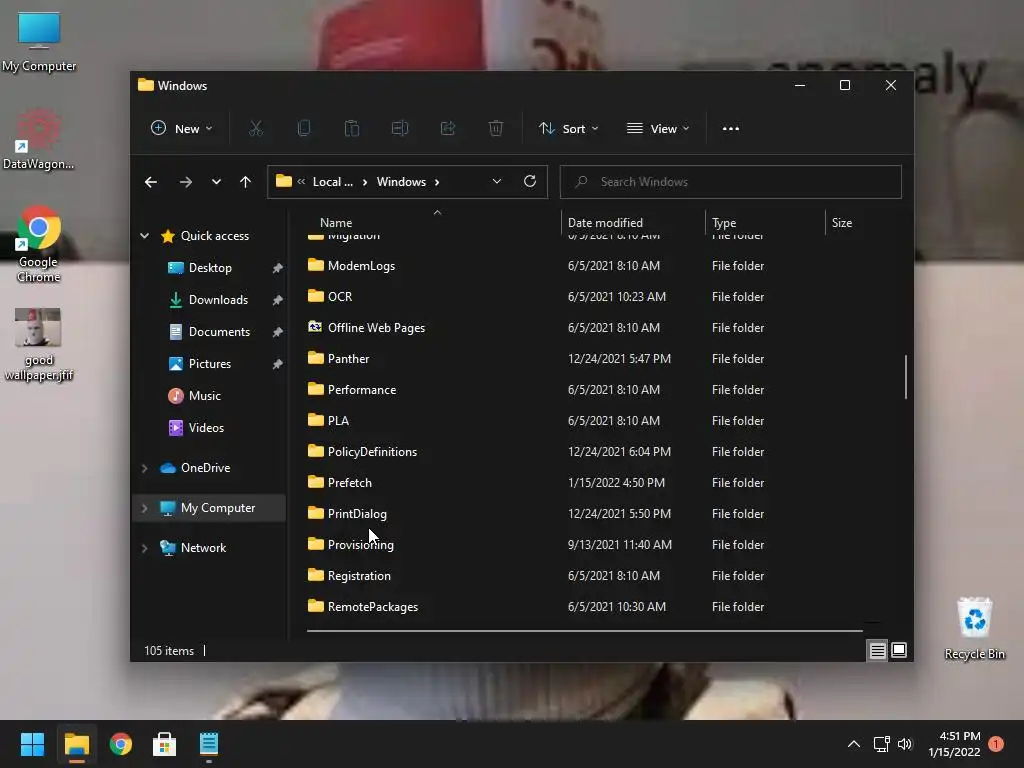Open the volume speaker tray icon

tap(904, 744)
